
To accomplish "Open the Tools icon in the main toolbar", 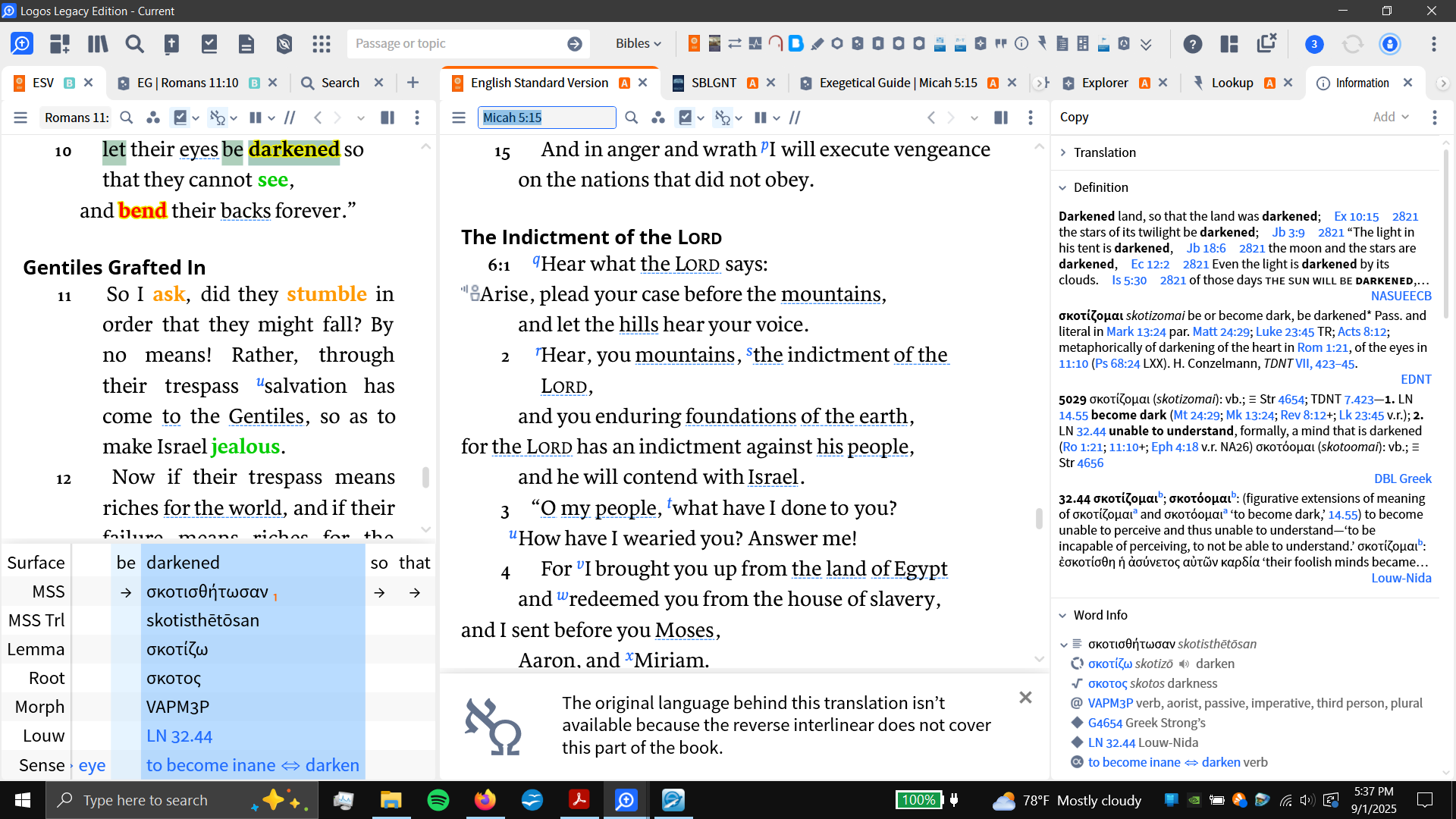I will click(284, 44).
